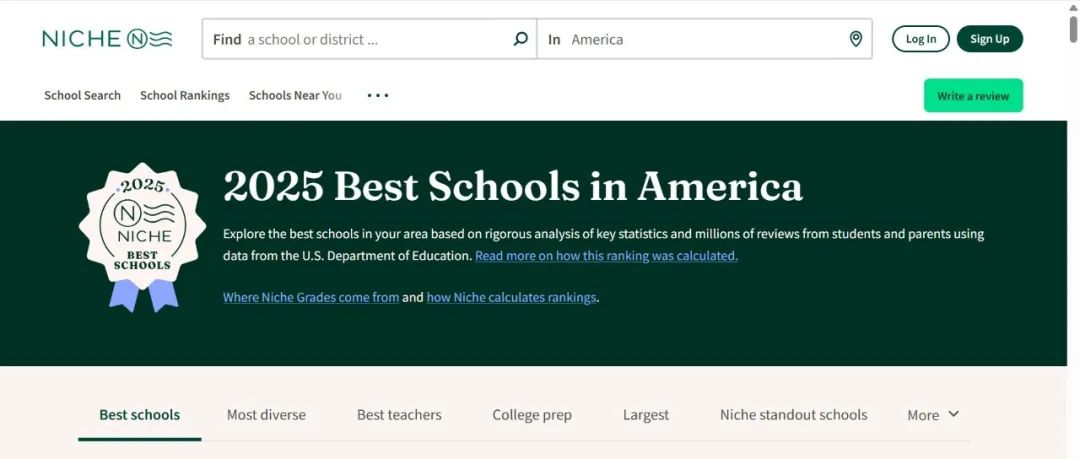Click the search magnifying glass icon
Viewport: 1080px width, 459px height.
(x=521, y=39)
